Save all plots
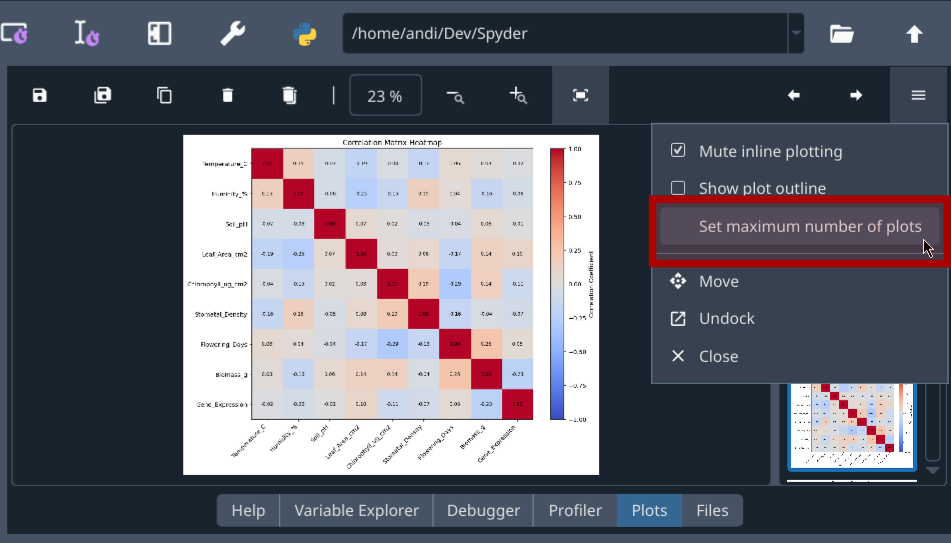The image size is (951, 543). pos(102,95)
